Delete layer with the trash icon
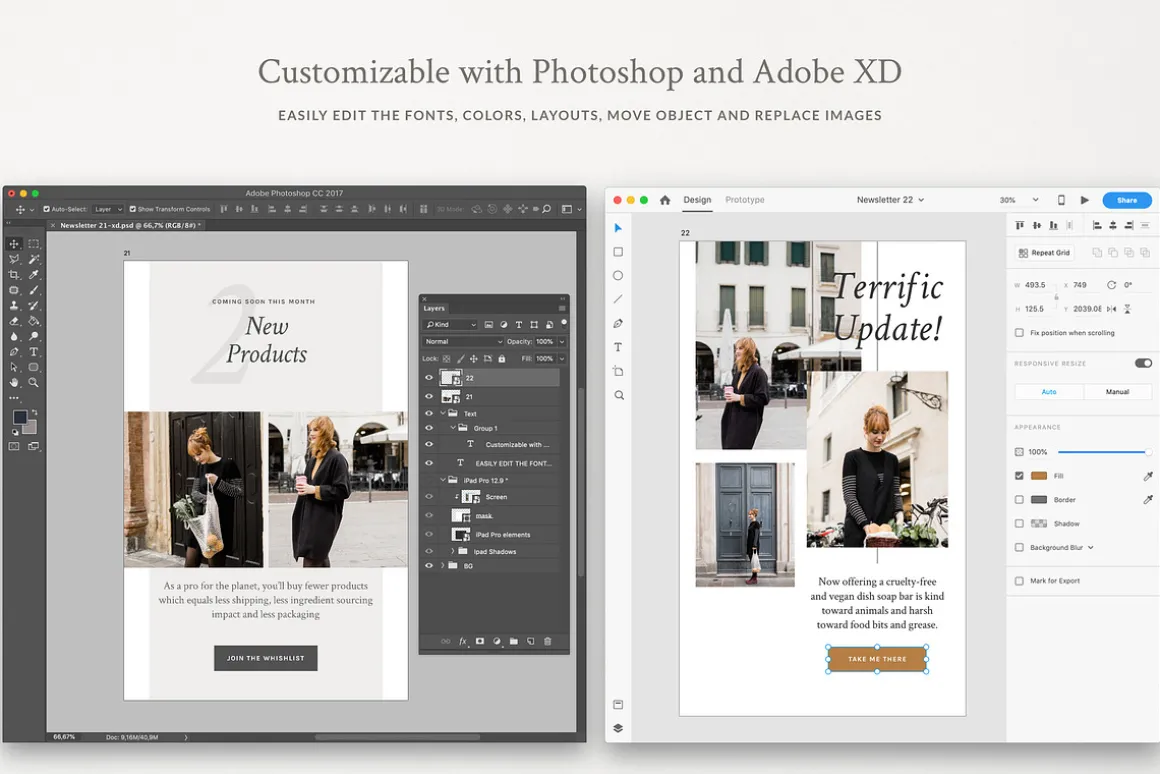The width and height of the screenshot is (1160, 774). pyautogui.click(x=547, y=642)
